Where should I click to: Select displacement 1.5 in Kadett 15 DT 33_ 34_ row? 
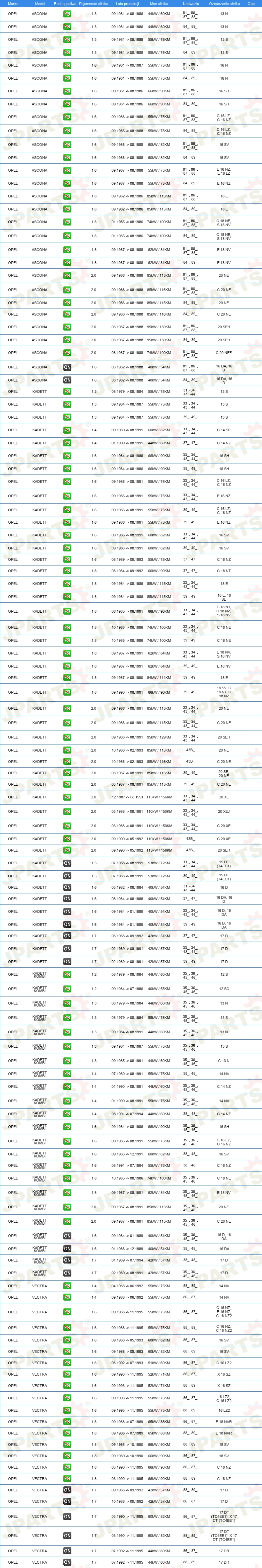(x=94, y=863)
